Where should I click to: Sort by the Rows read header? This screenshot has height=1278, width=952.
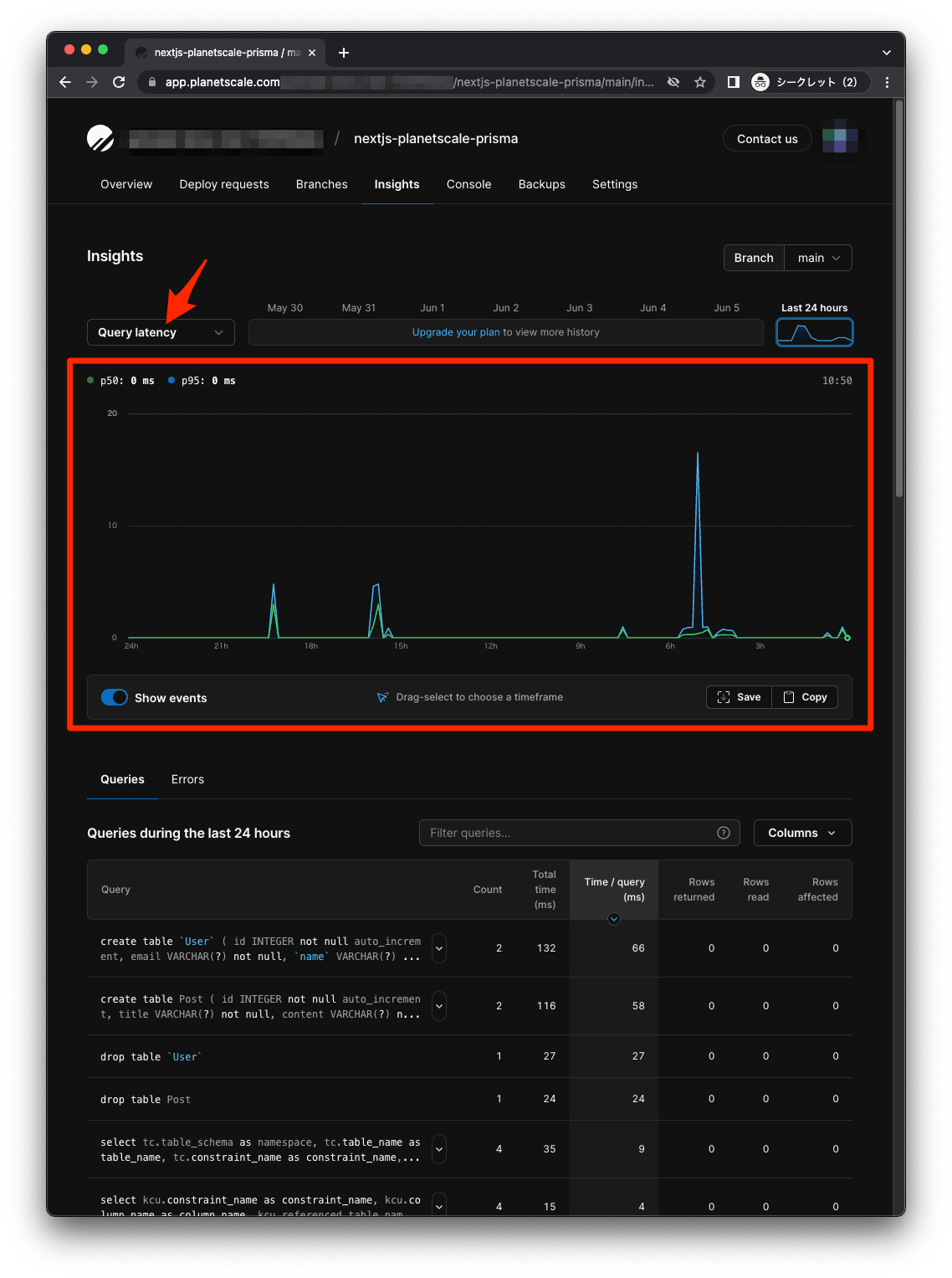coord(756,890)
